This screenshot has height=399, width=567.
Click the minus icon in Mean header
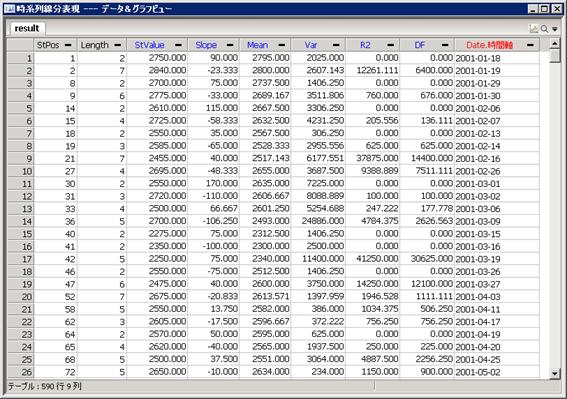click(282, 45)
